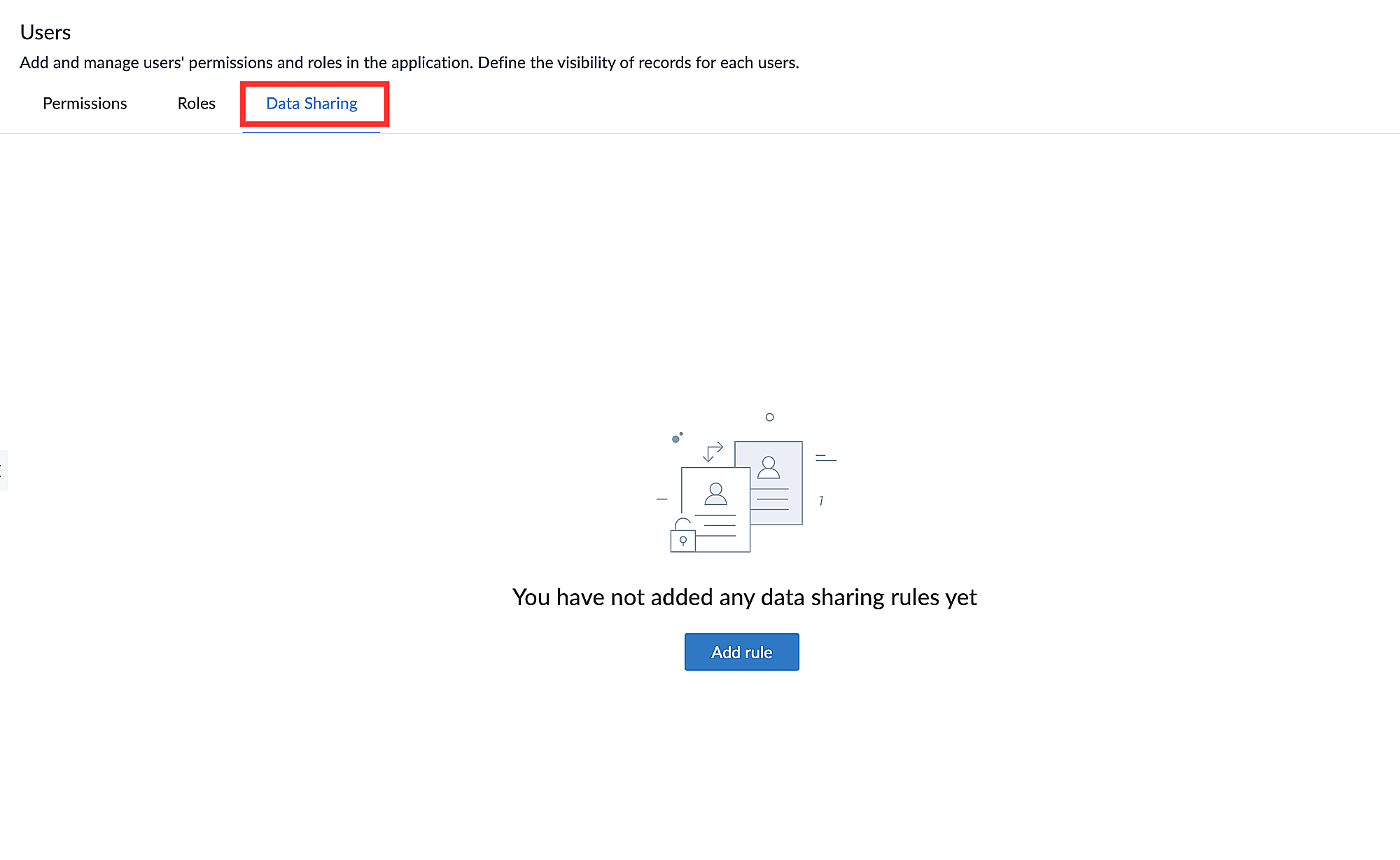This screenshot has height=860, width=1400.
Task: Click the 'You have not added' message
Action: (744, 597)
